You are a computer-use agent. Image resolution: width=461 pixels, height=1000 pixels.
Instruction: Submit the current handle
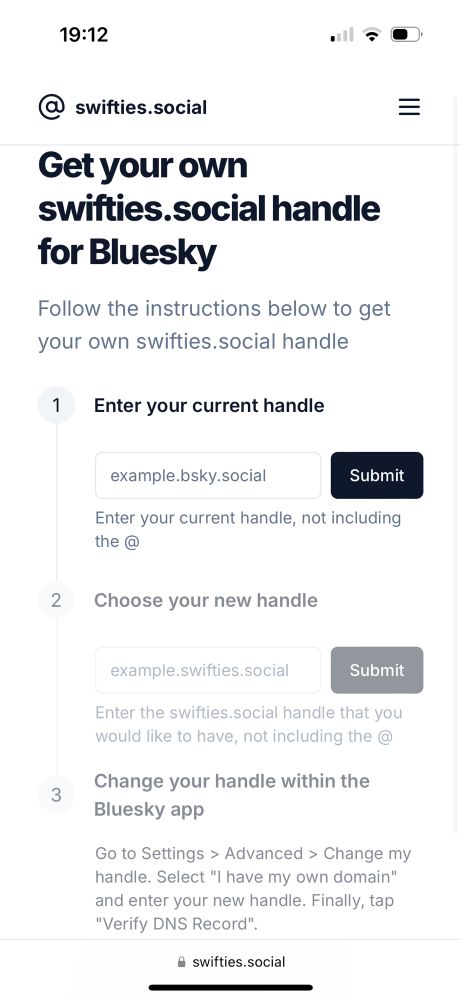pyautogui.click(x=377, y=475)
